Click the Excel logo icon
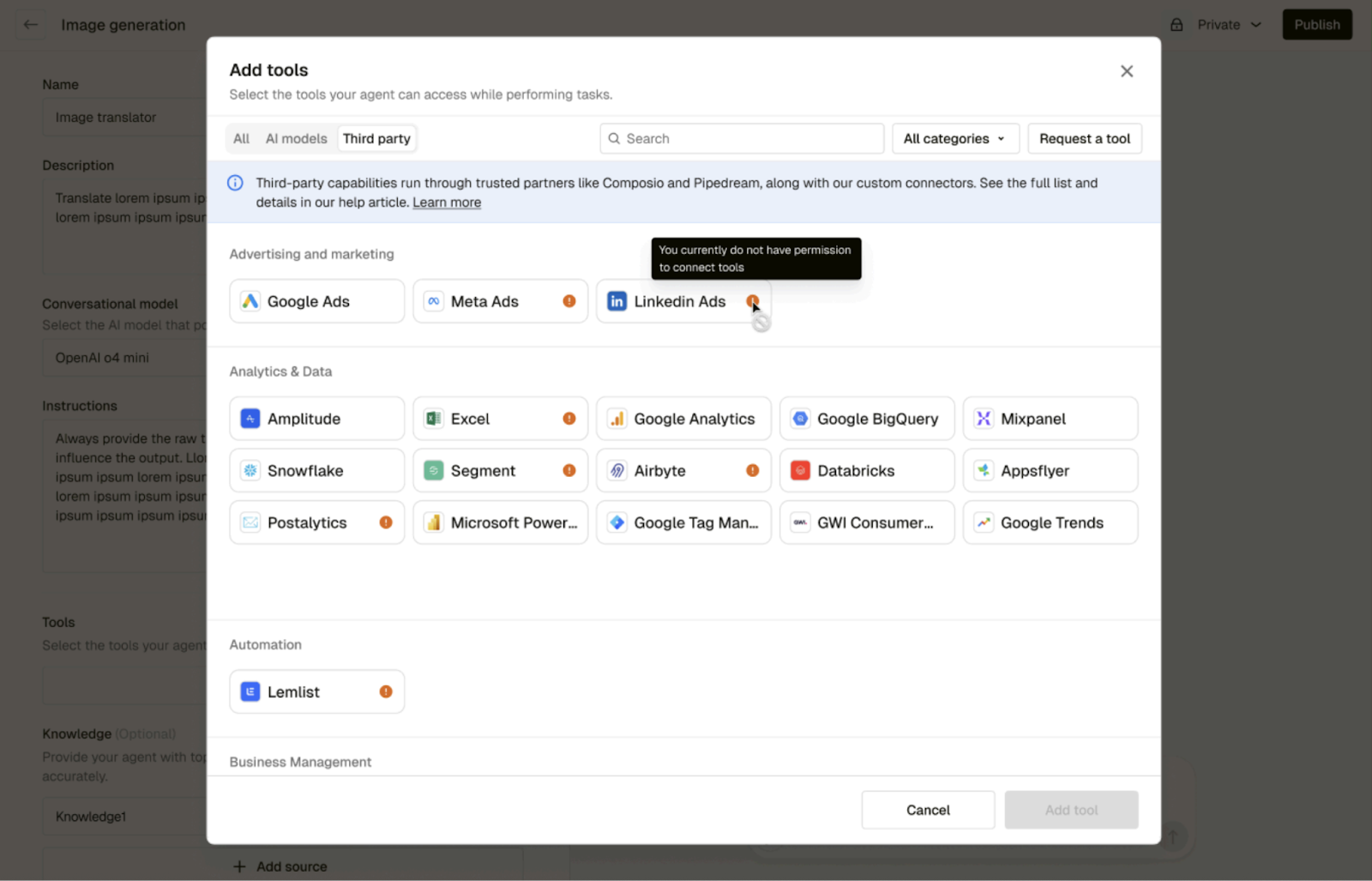1372x881 pixels. click(x=434, y=419)
